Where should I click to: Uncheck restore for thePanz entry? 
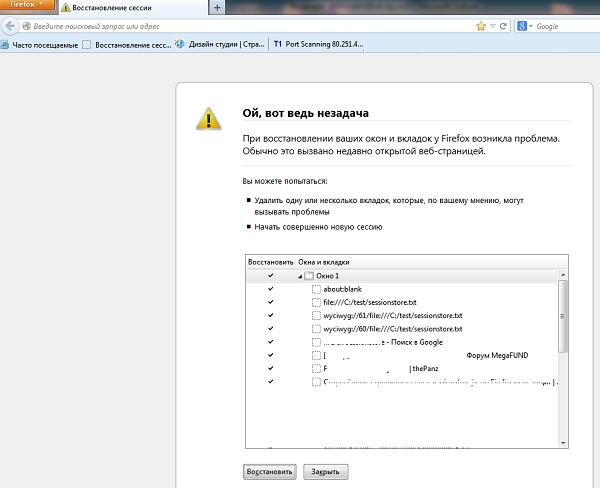271,368
